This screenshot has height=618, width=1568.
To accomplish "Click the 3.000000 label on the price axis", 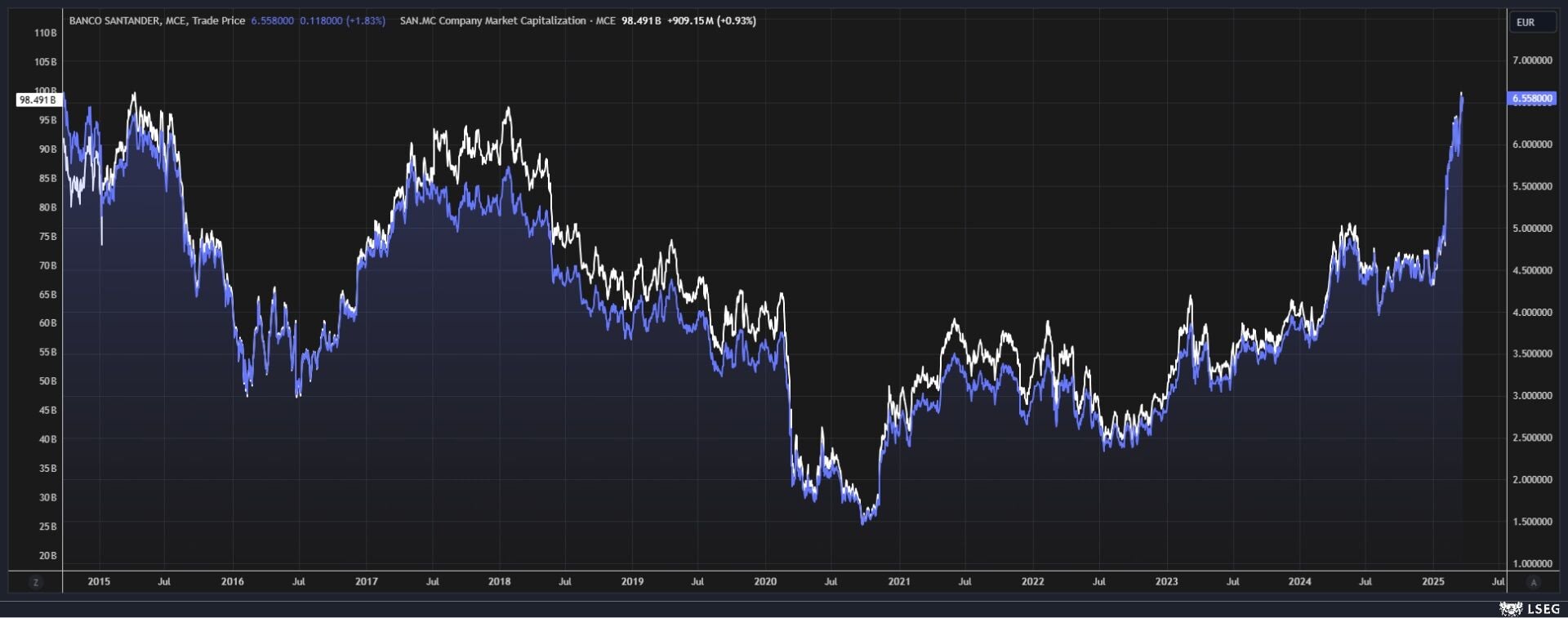I will point(1532,396).
